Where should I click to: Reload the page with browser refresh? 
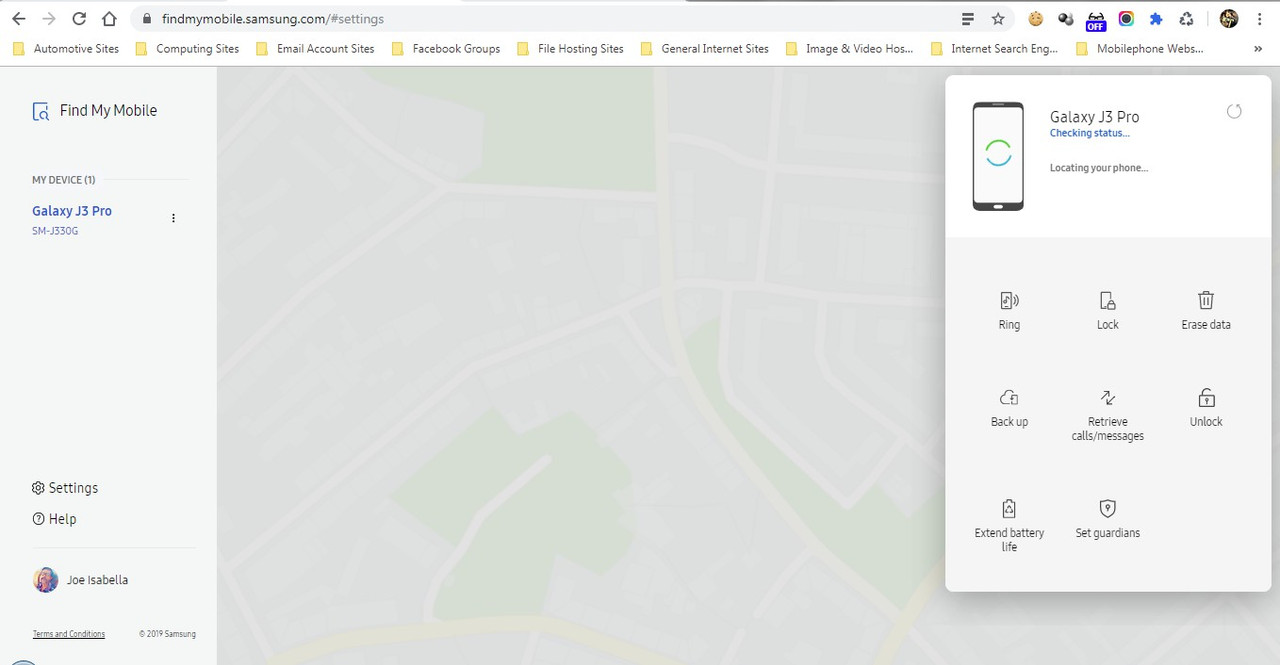(79, 19)
